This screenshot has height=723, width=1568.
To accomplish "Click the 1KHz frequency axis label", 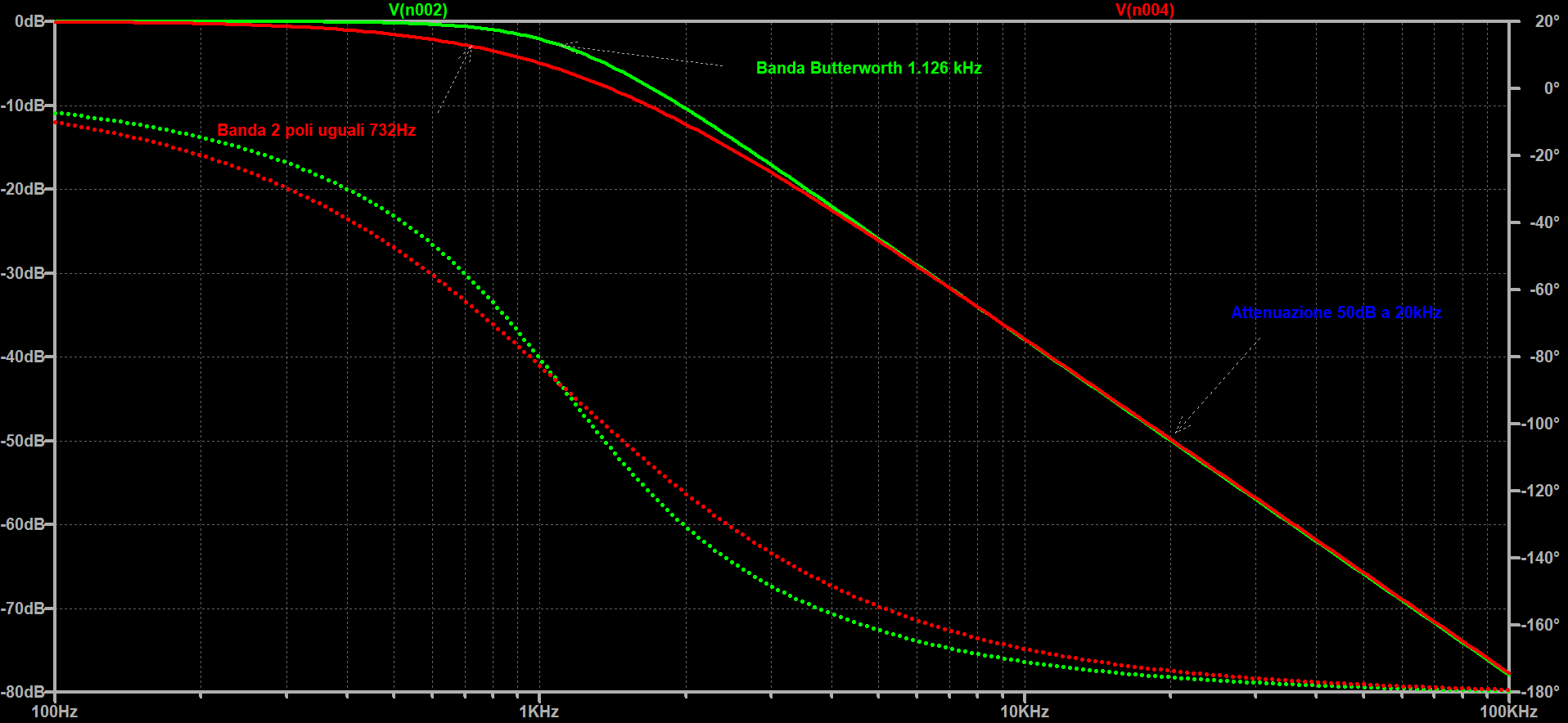I will [538, 712].
